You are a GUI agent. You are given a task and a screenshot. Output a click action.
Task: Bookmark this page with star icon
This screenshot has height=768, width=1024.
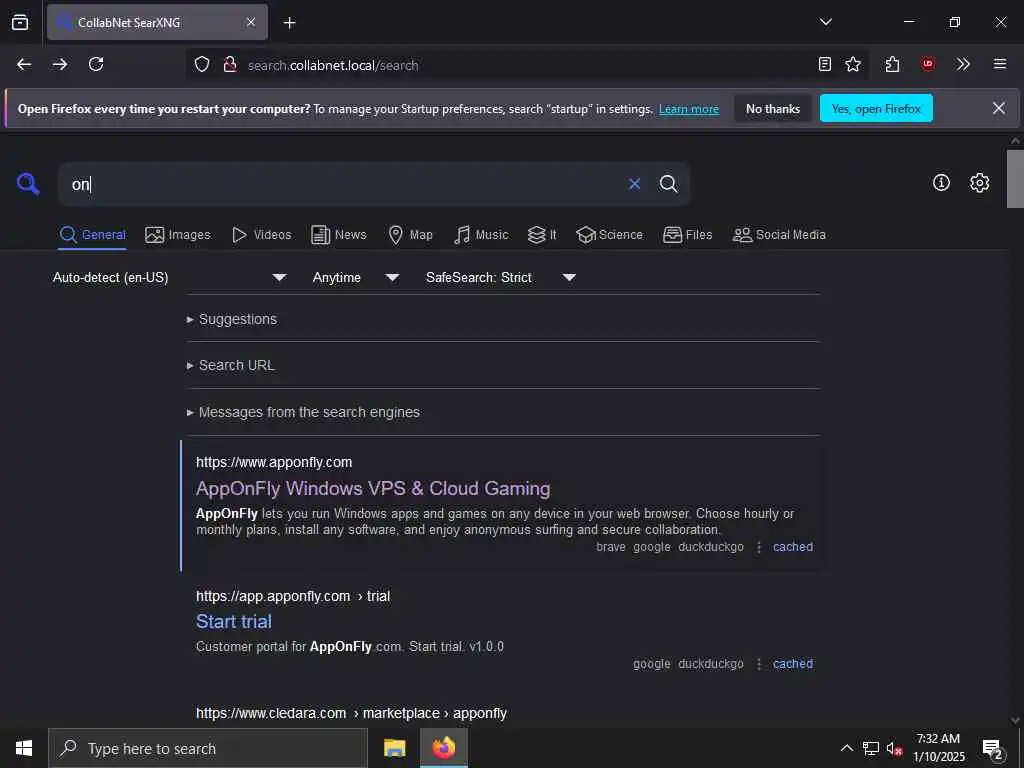click(853, 64)
